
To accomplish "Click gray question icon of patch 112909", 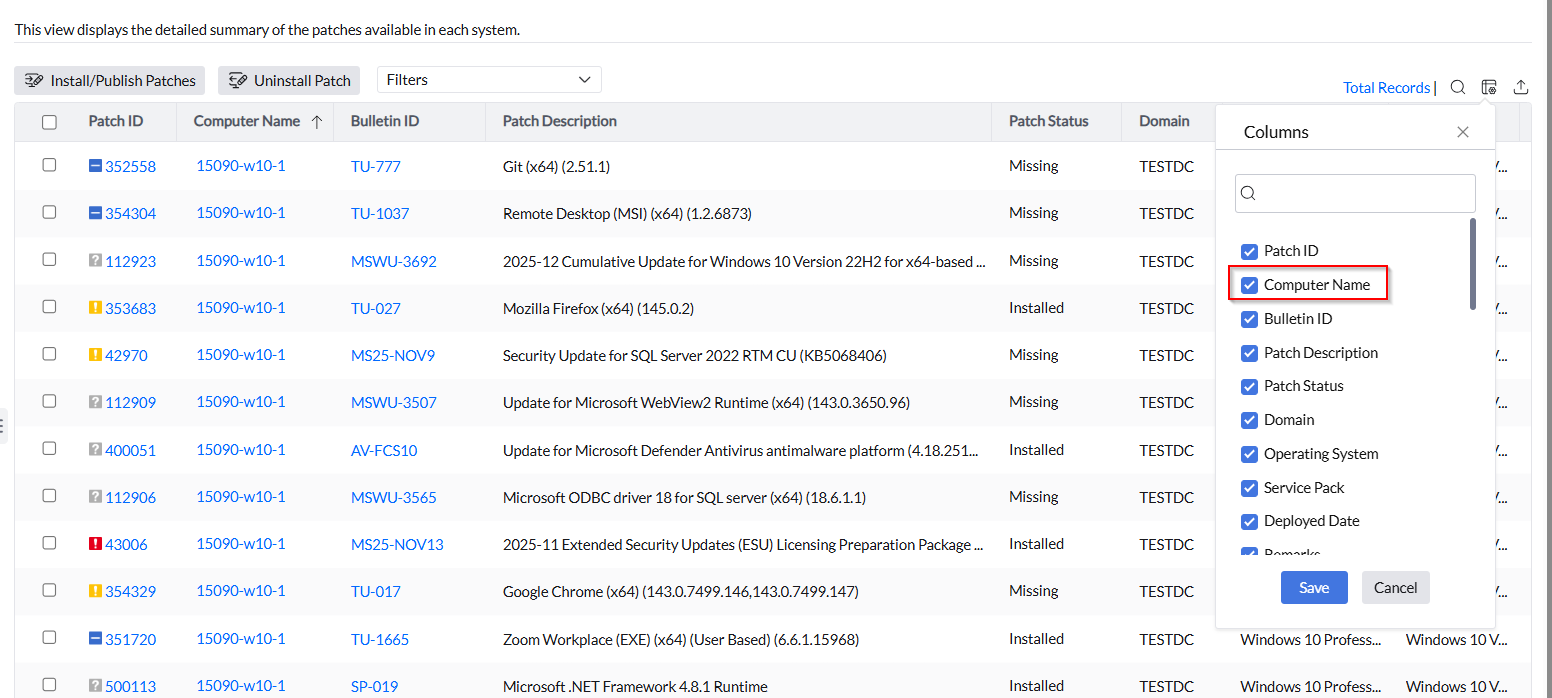I will [x=96, y=402].
